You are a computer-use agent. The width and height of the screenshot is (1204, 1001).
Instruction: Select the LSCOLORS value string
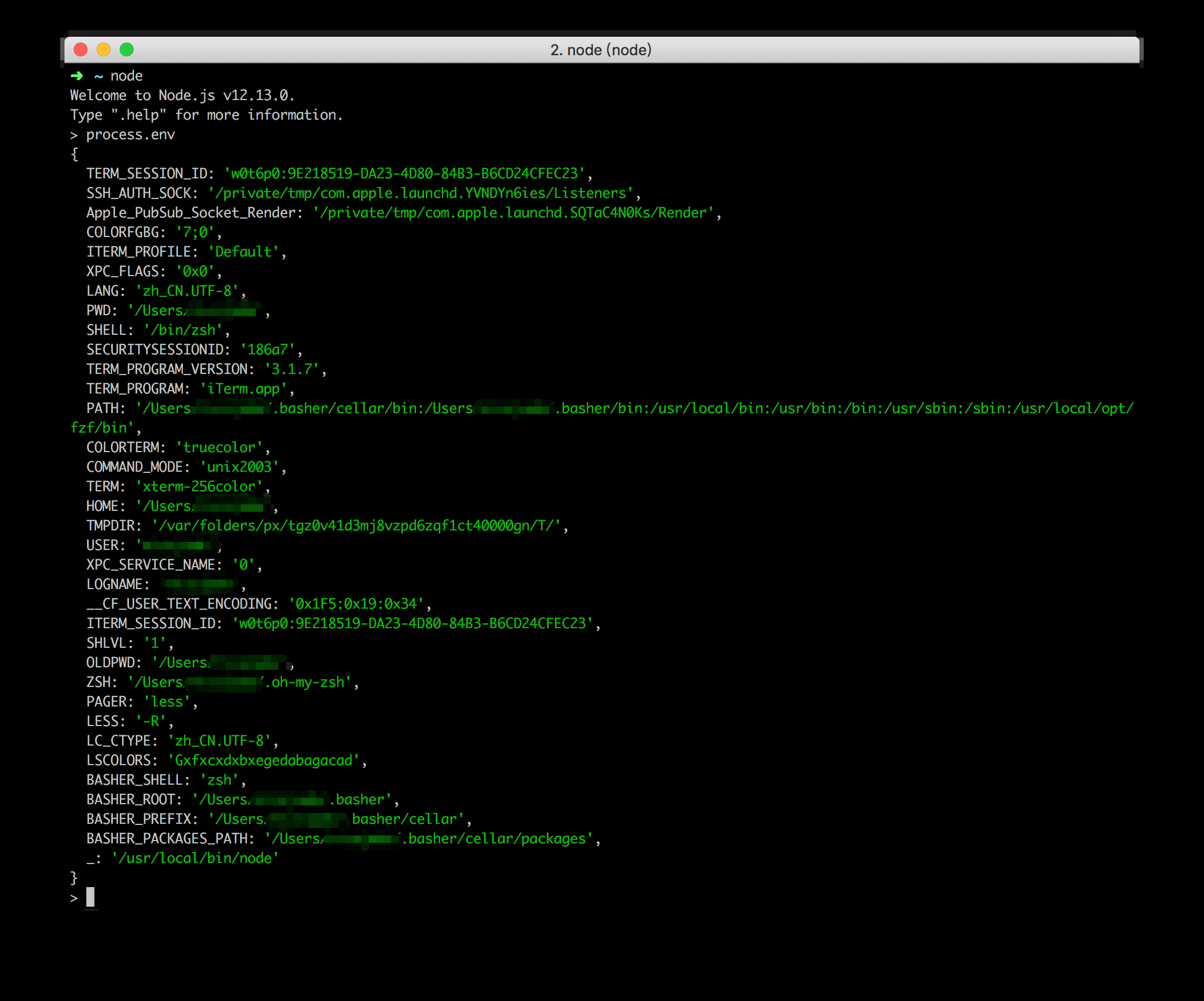tap(265, 760)
